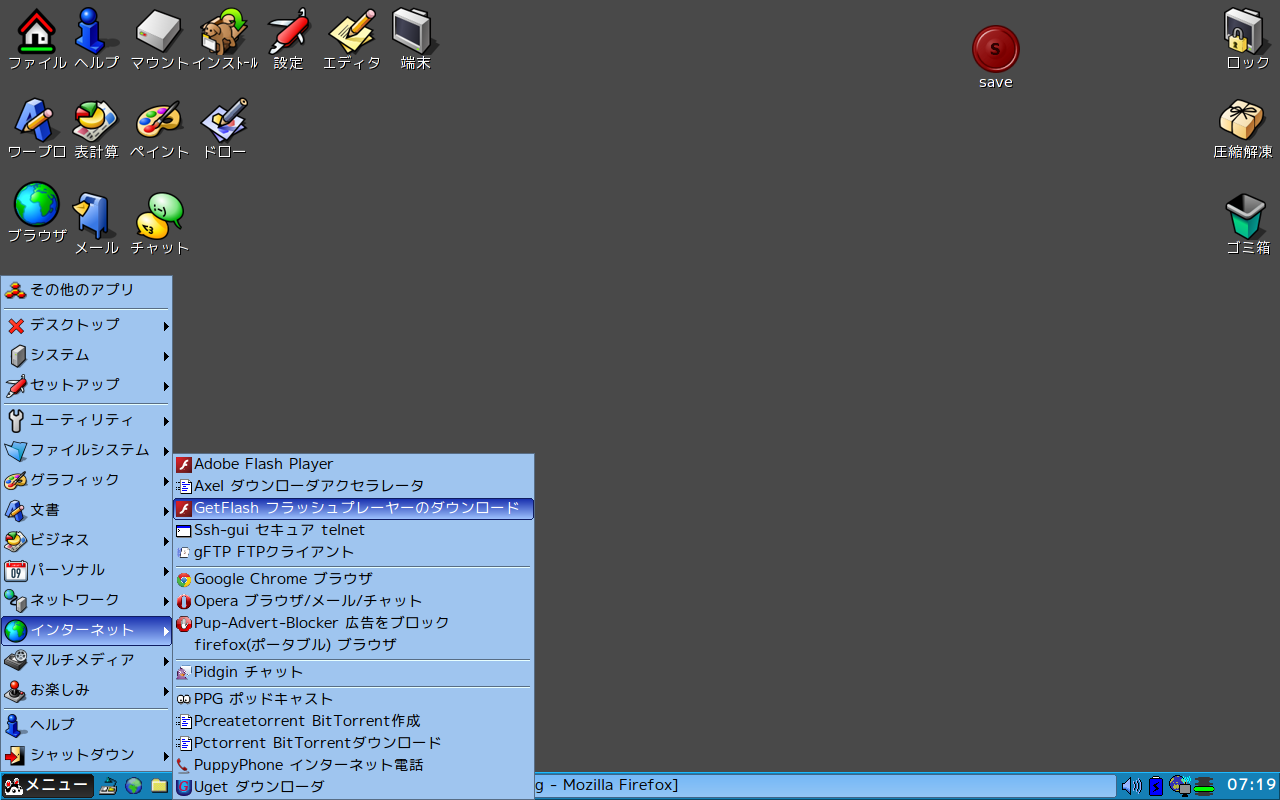Image resolution: width=1280 pixels, height=800 pixels.
Task: Choose GetFlash フラッシュプレーヤーのダウンロード
Action: pos(354,508)
